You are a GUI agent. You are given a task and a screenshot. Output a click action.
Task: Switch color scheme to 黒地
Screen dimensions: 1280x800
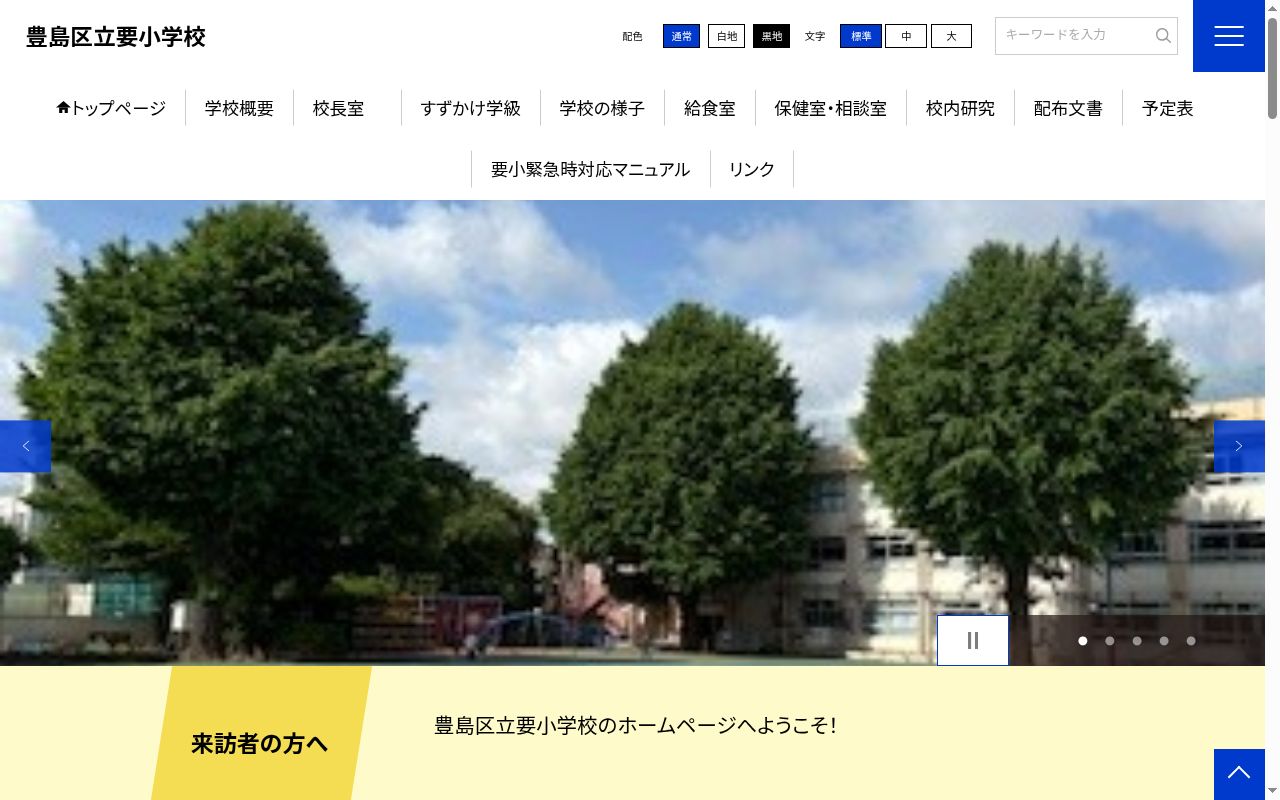pyautogui.click(x=771, y=36)
